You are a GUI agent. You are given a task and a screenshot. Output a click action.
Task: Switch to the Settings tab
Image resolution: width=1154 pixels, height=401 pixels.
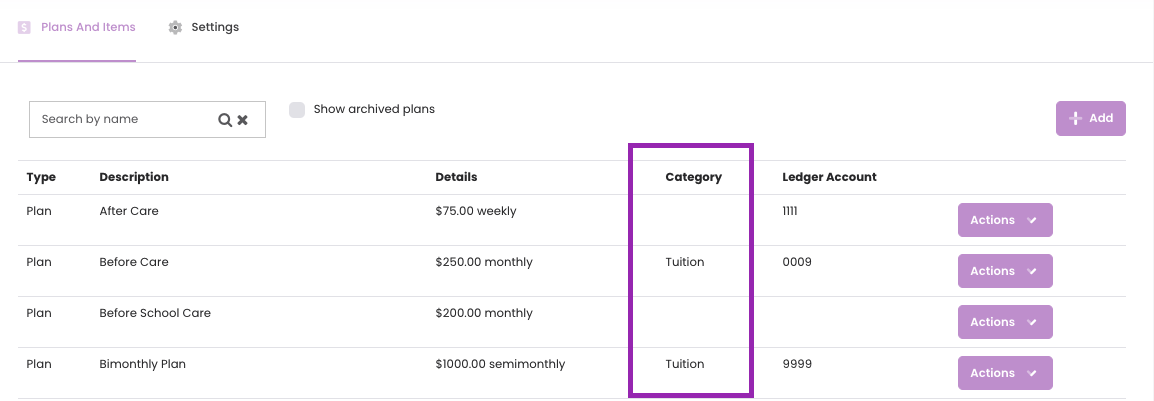[x=203, y=27]
